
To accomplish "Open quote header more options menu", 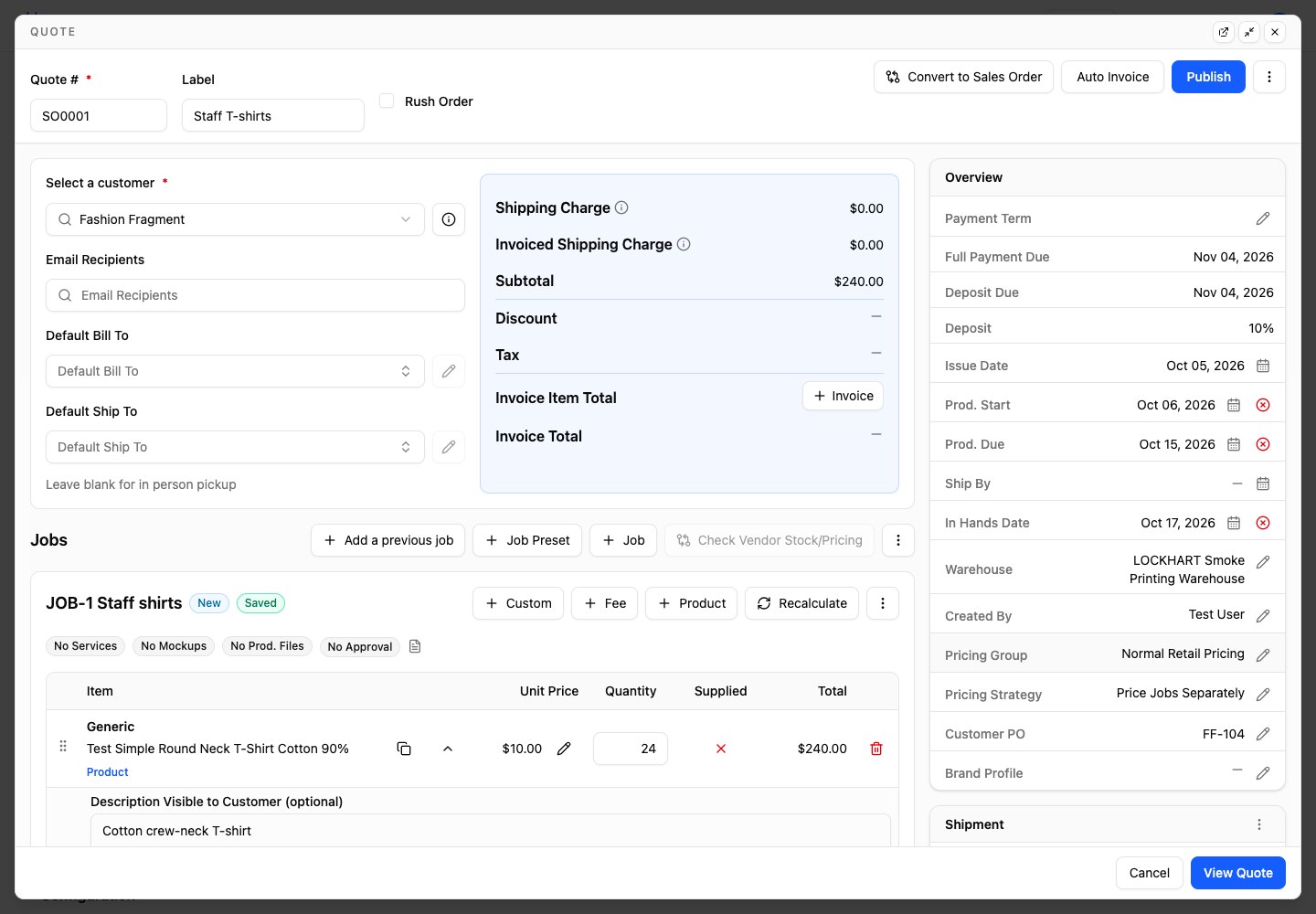I will click(x=1269, y=77).
